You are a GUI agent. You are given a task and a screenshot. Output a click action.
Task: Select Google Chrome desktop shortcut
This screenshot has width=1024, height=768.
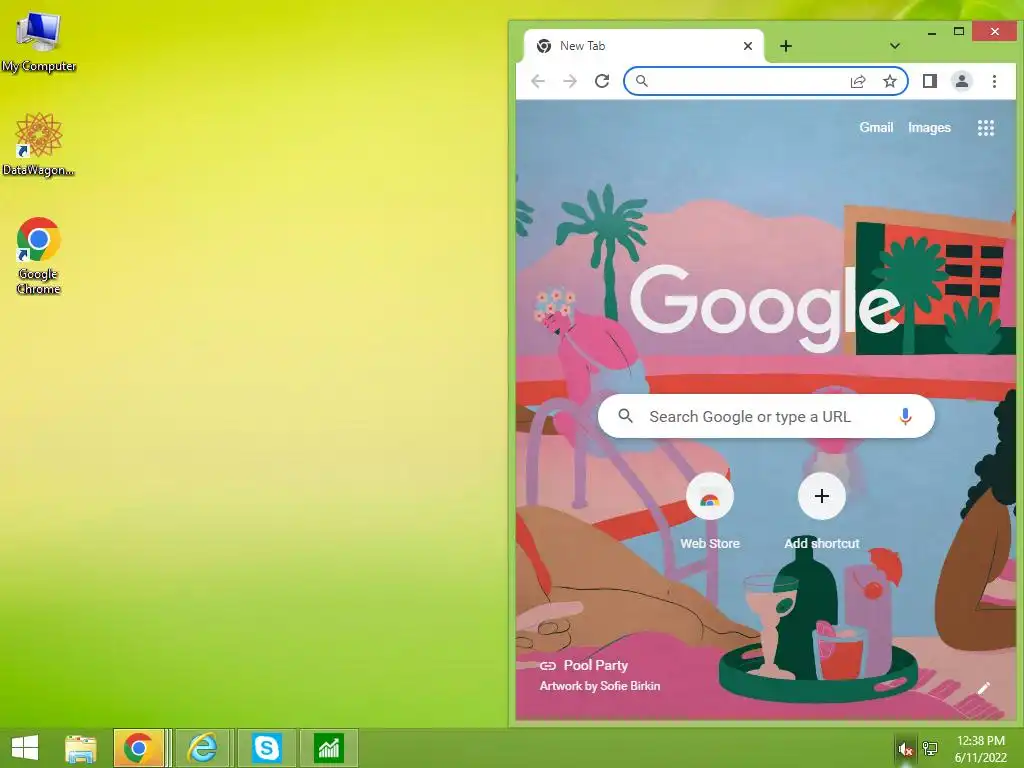point(39,256)
